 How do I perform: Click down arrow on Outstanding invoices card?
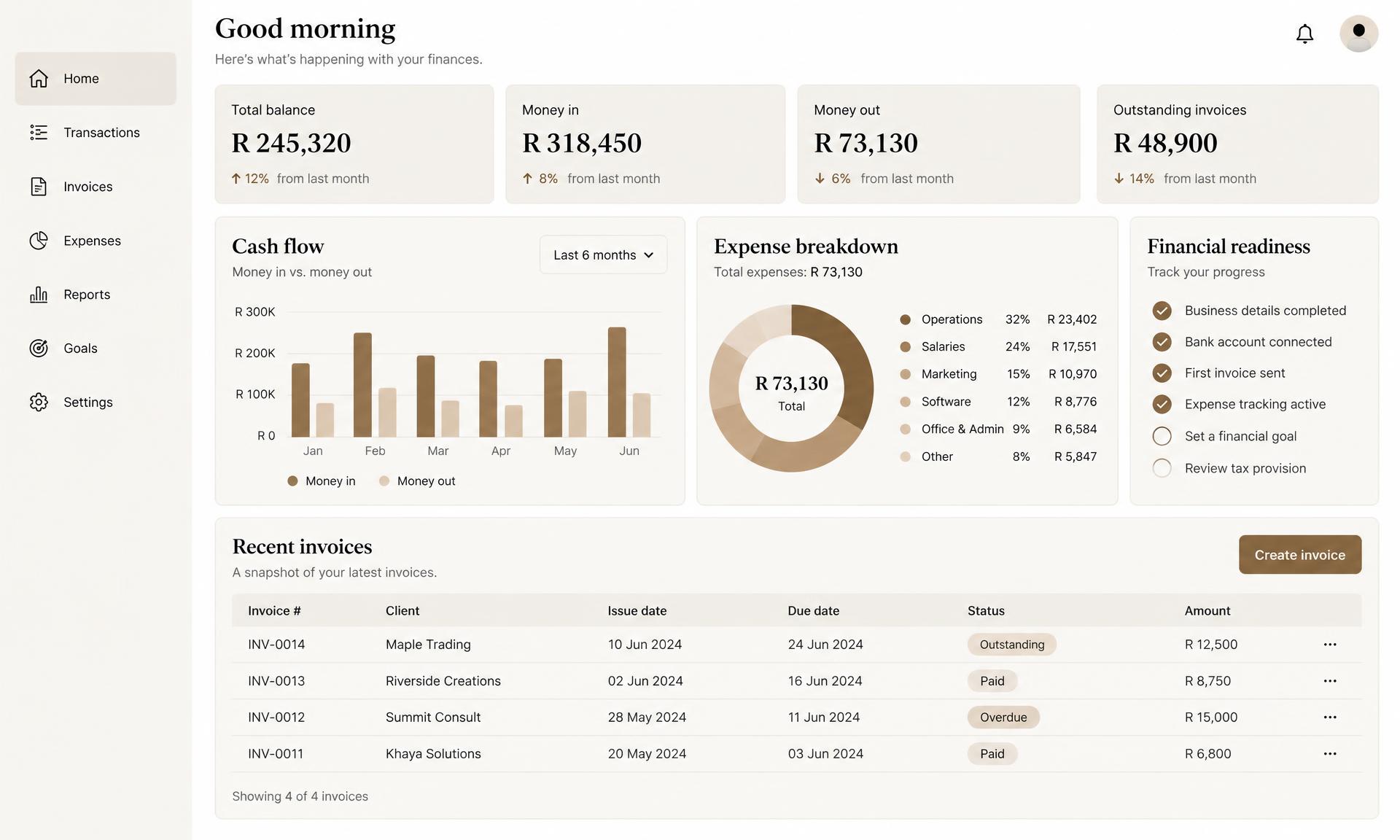[x=1119, y=179]
